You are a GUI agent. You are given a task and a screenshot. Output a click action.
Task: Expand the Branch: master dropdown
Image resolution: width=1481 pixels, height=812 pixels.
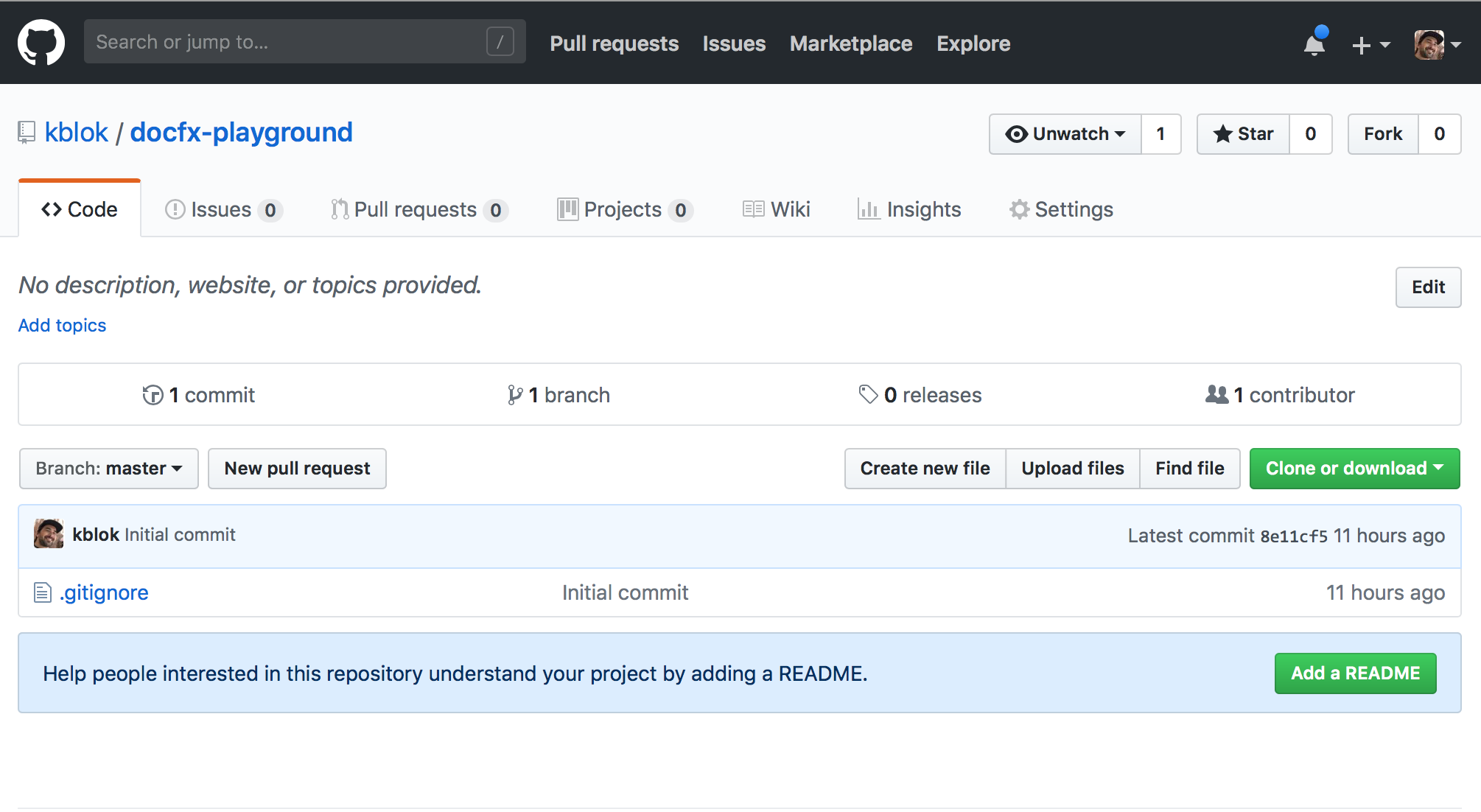coord(109,469)
